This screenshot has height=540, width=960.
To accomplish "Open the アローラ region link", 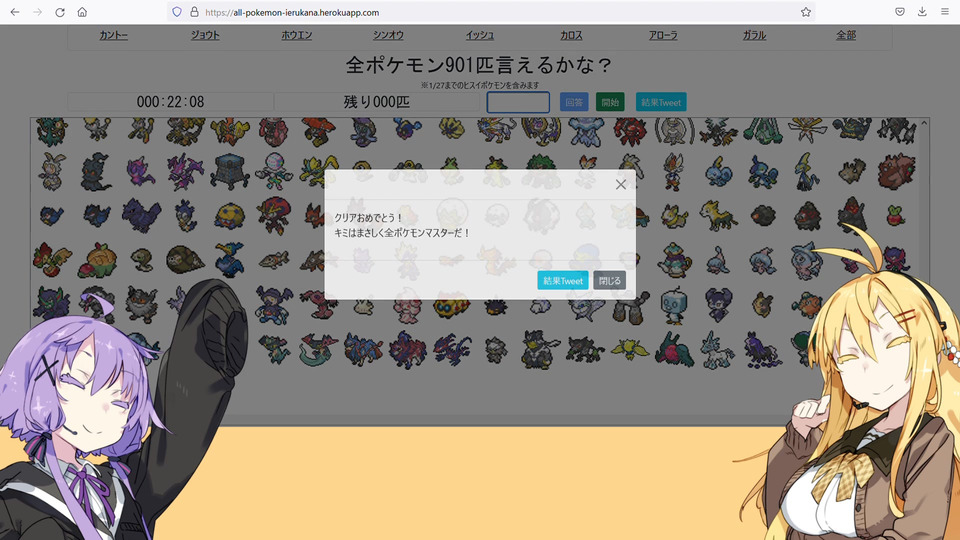I will pyautogui.click(x=663, y=36).
